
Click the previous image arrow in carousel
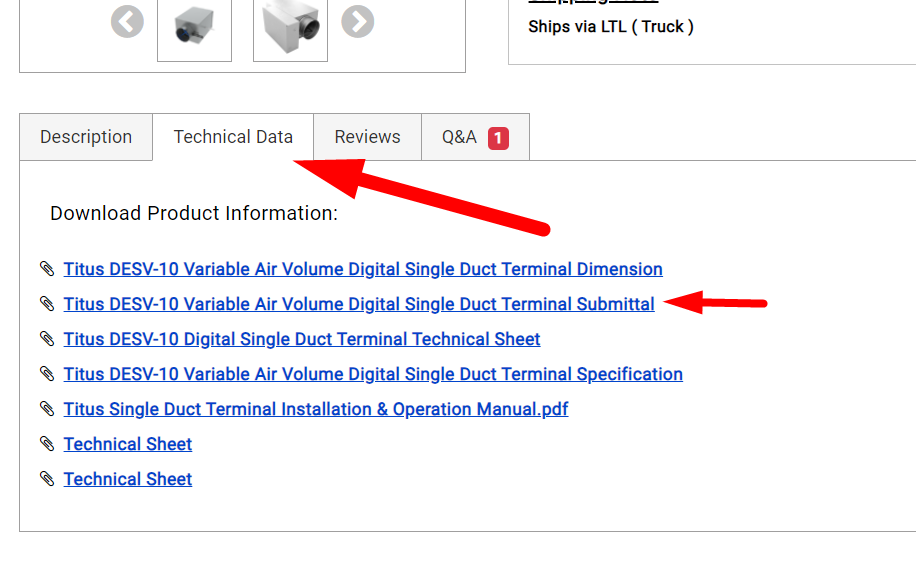[x=127, y=21]
